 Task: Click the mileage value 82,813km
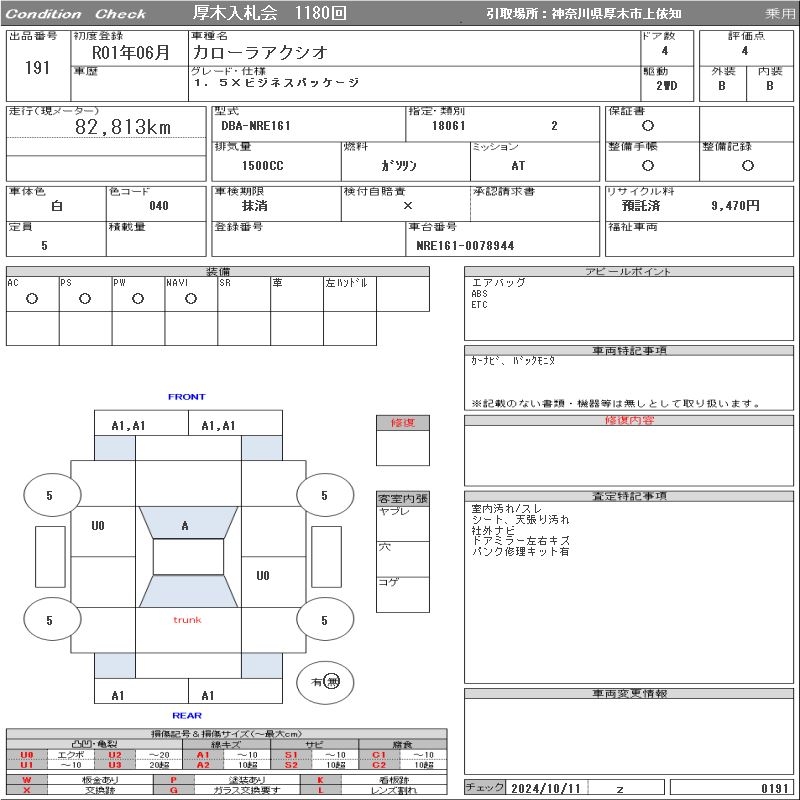pos(123,127)
